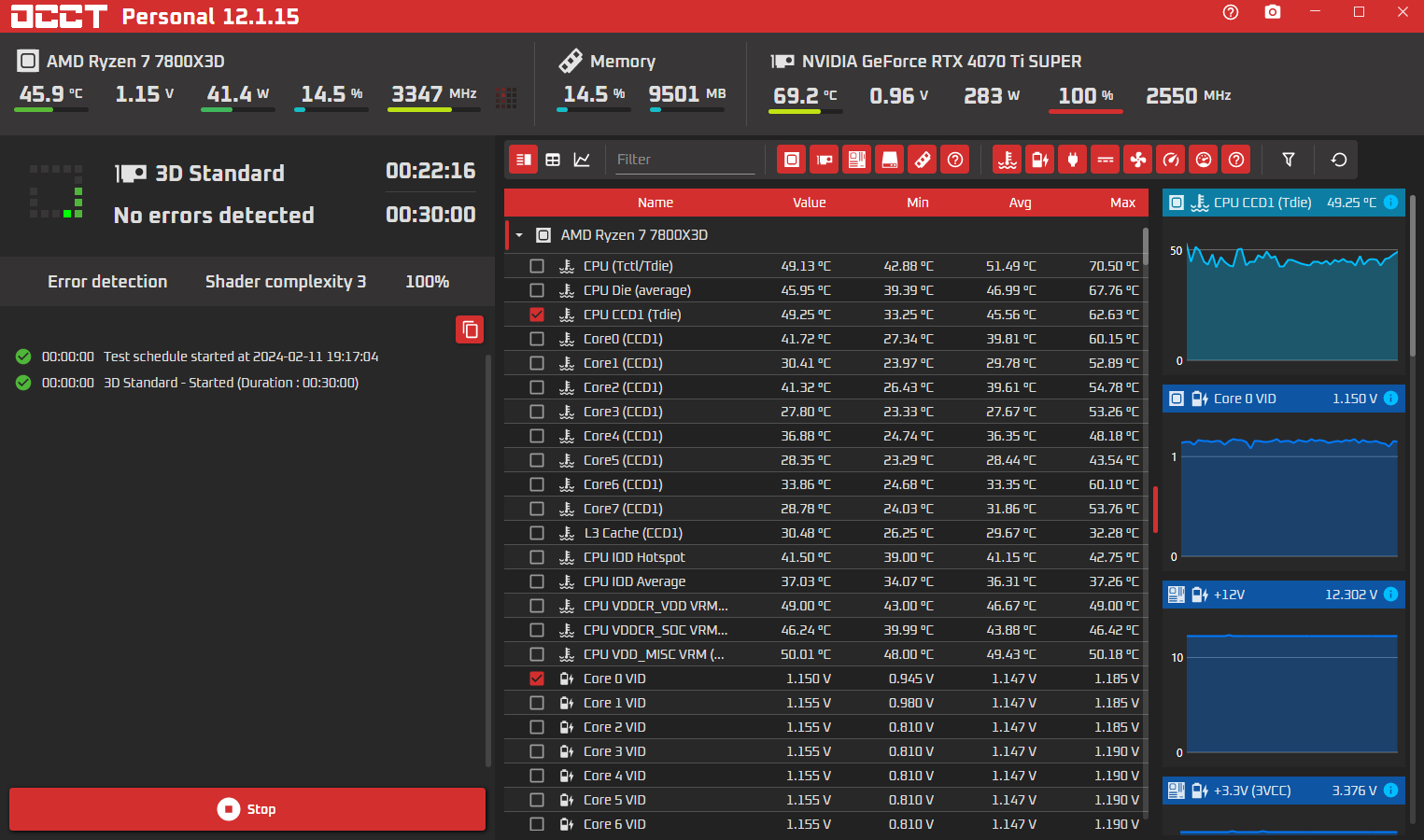This screenshot has width=1424, height=840.
Task: Sort the sensor table by the Value column
Action: tap(809, 203)
